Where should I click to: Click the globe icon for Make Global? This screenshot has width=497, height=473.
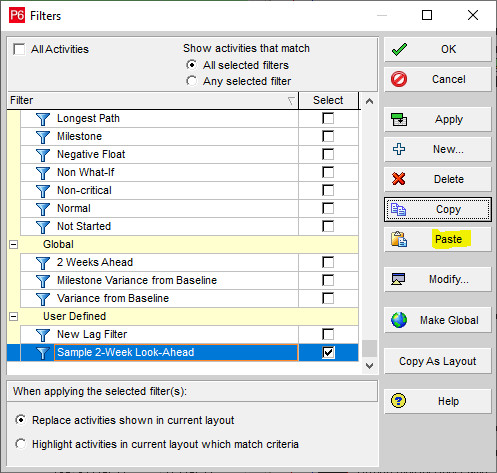(x=399, y=320)
